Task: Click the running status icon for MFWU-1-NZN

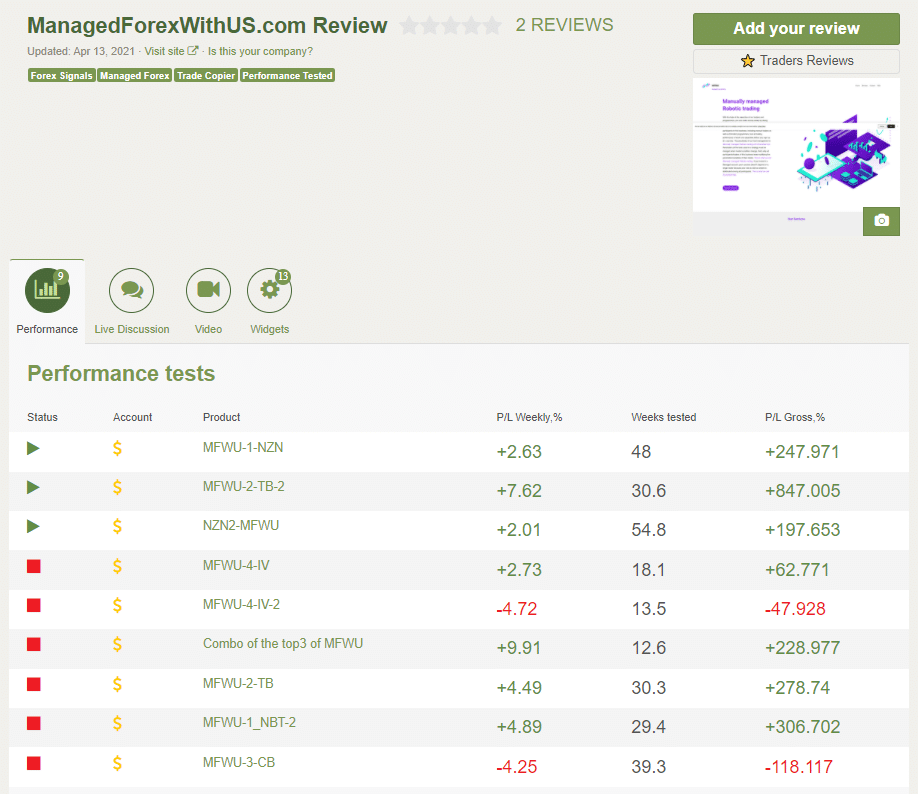Action: click(33, 449)
